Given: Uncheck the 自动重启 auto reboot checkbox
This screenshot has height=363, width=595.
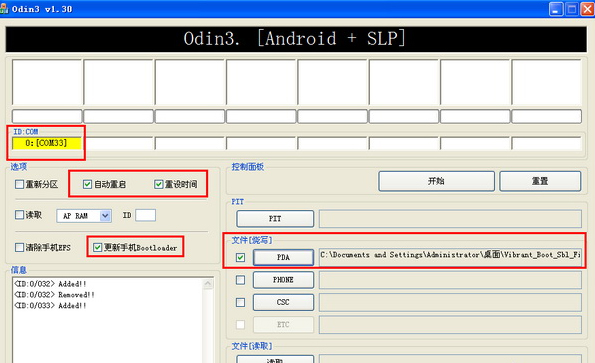Looking at the screenshot, I should 87,184.
